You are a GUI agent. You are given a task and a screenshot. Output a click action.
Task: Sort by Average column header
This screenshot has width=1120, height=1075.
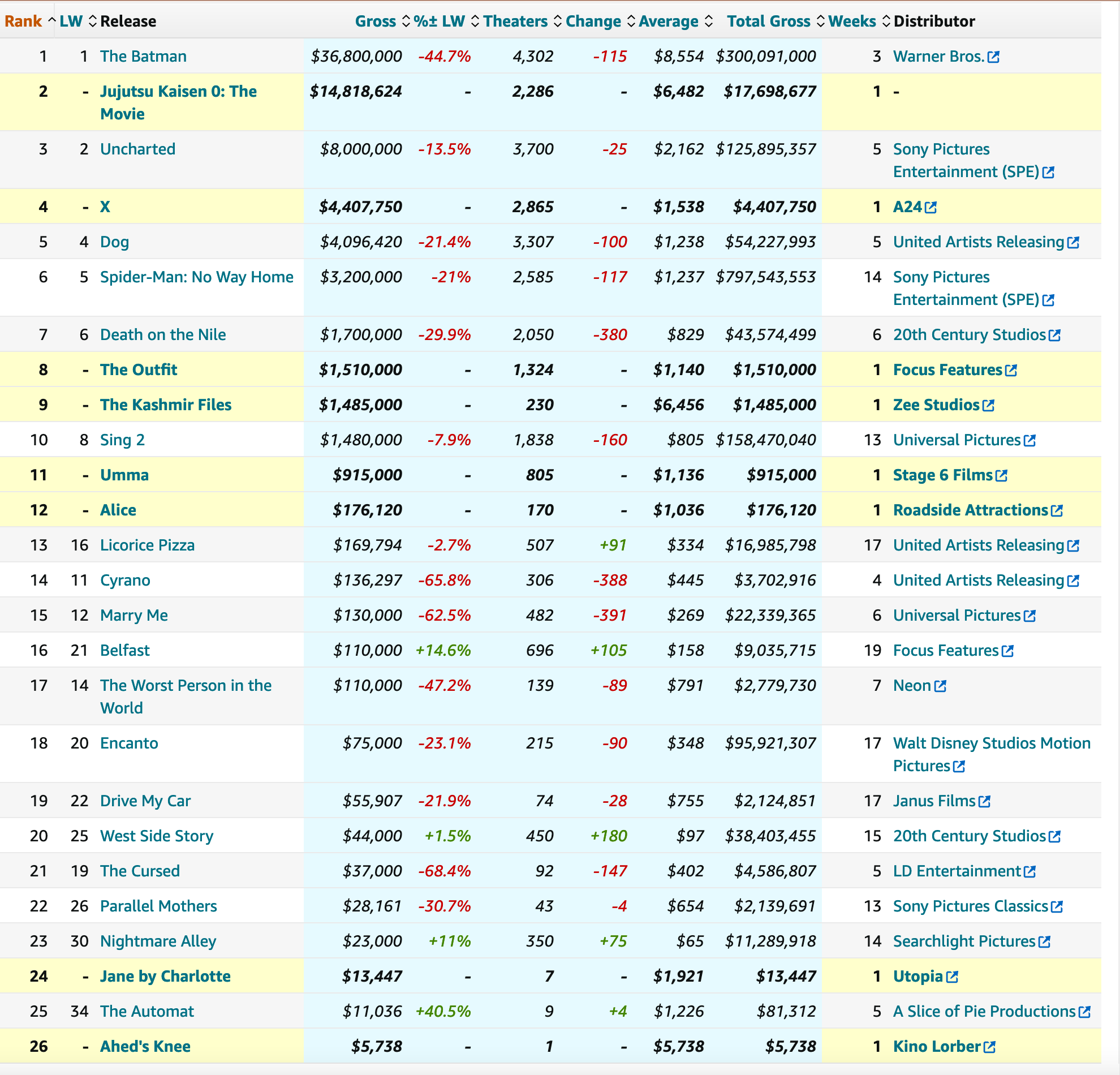coord(675,21)
